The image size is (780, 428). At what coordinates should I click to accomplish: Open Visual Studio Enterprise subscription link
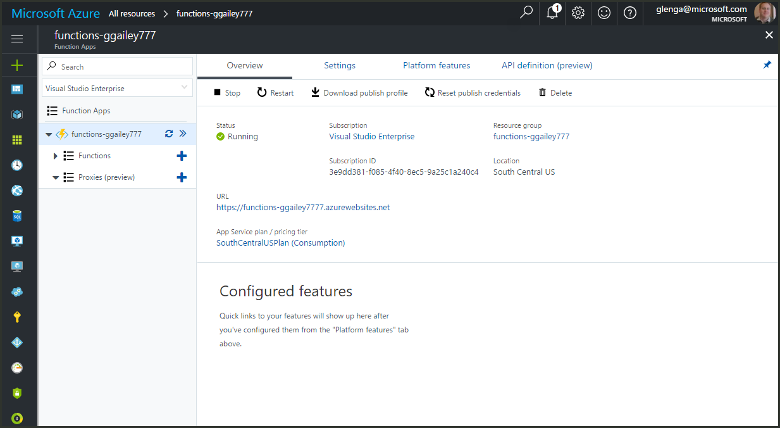372,136
